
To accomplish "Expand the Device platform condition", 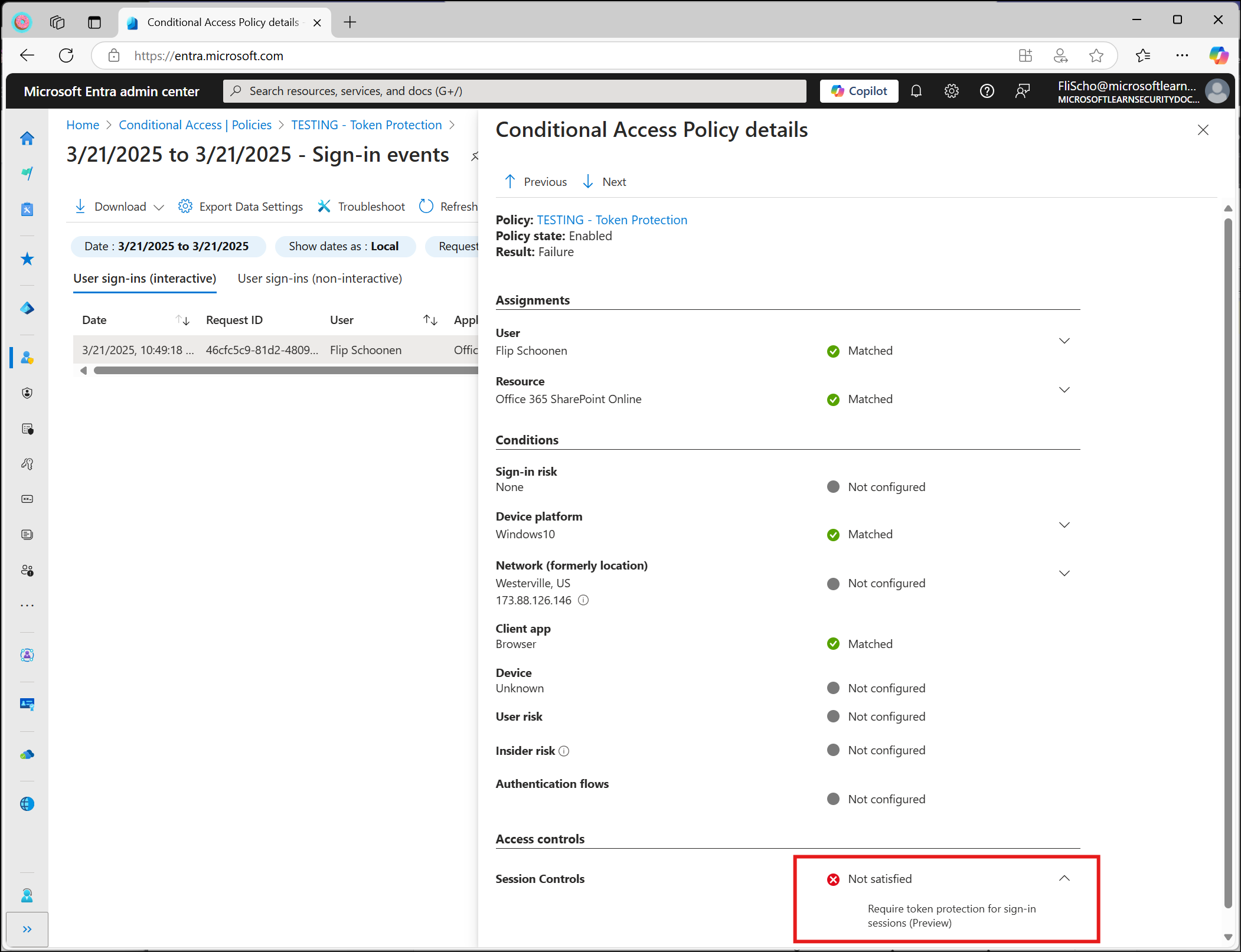I will point(1064,525).
